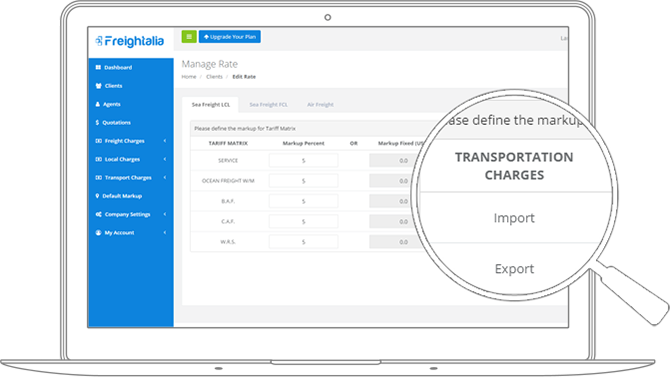
Task: Click the SERVICE markup percent field
Action: (303, 161)
